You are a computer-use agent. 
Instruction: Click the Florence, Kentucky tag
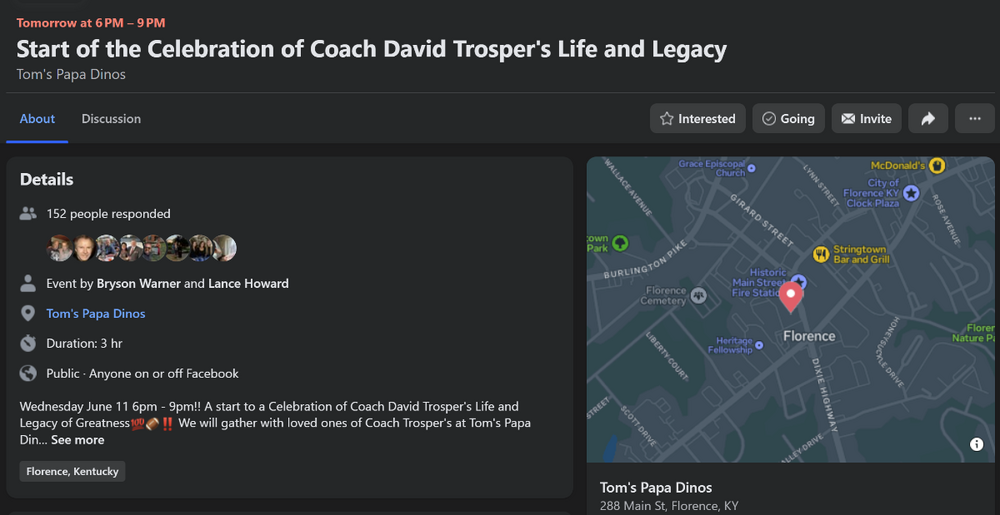click(72, 472)
